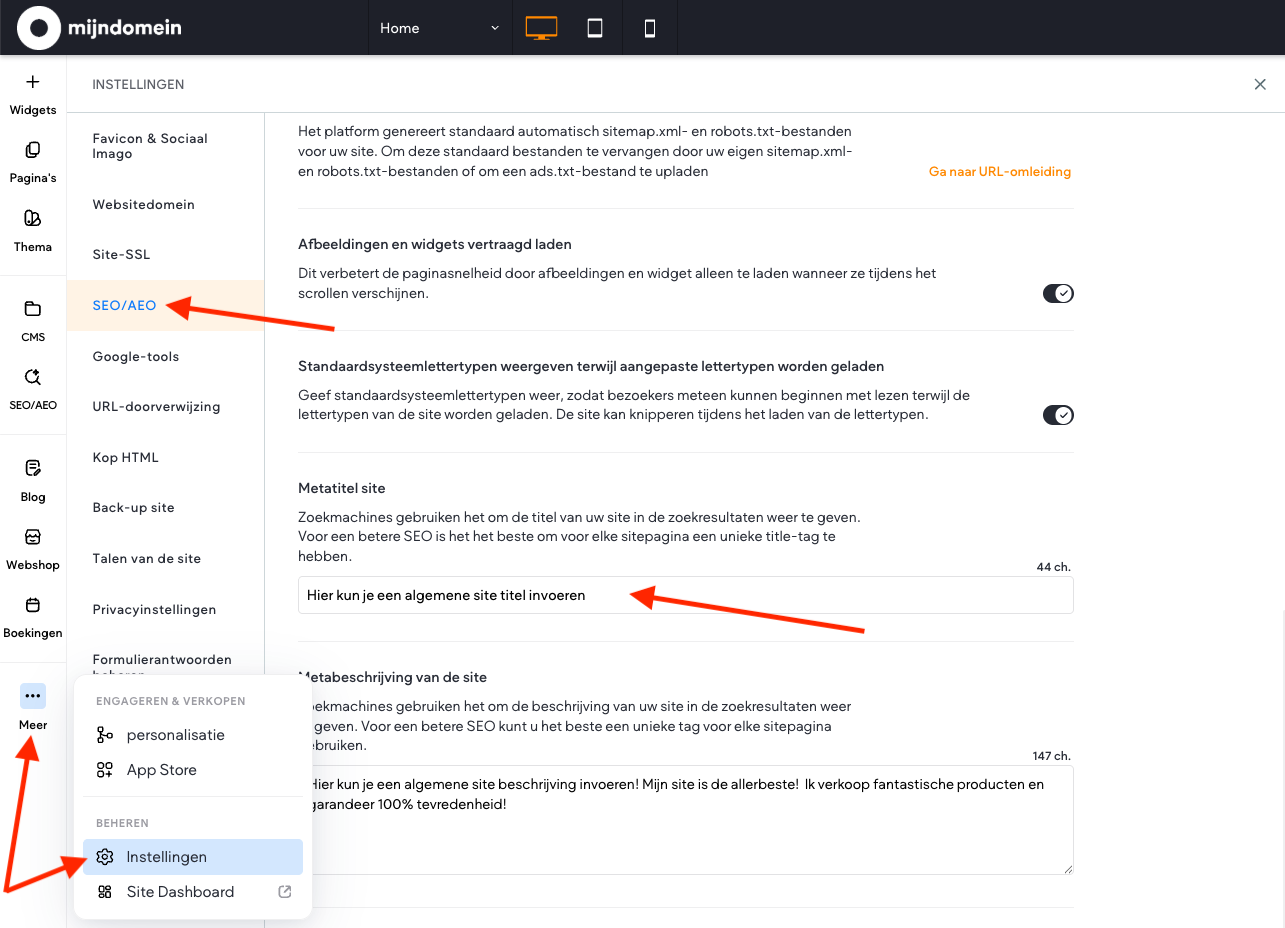The width and height of the screenshot is (1285, 928).
Task: Open the Widgets plus icon
Action: tap(33, 83)
